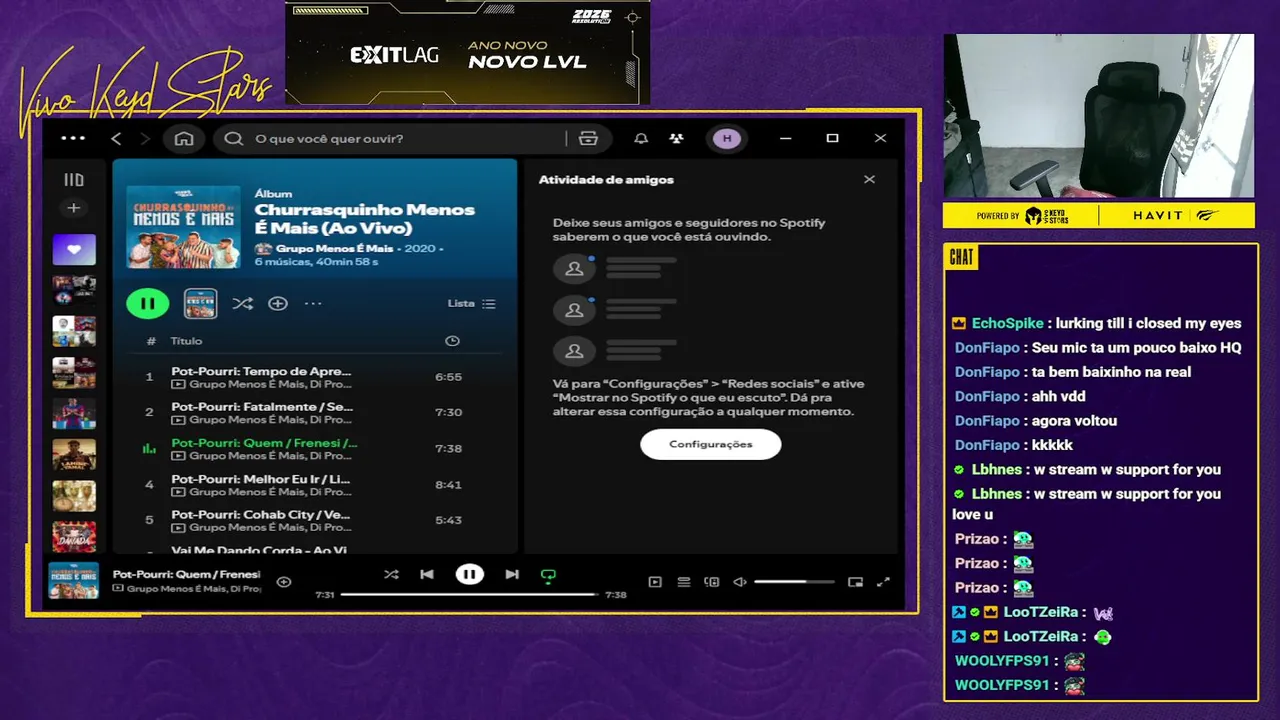Skip to next track
1280x720 pixels.
512,574
